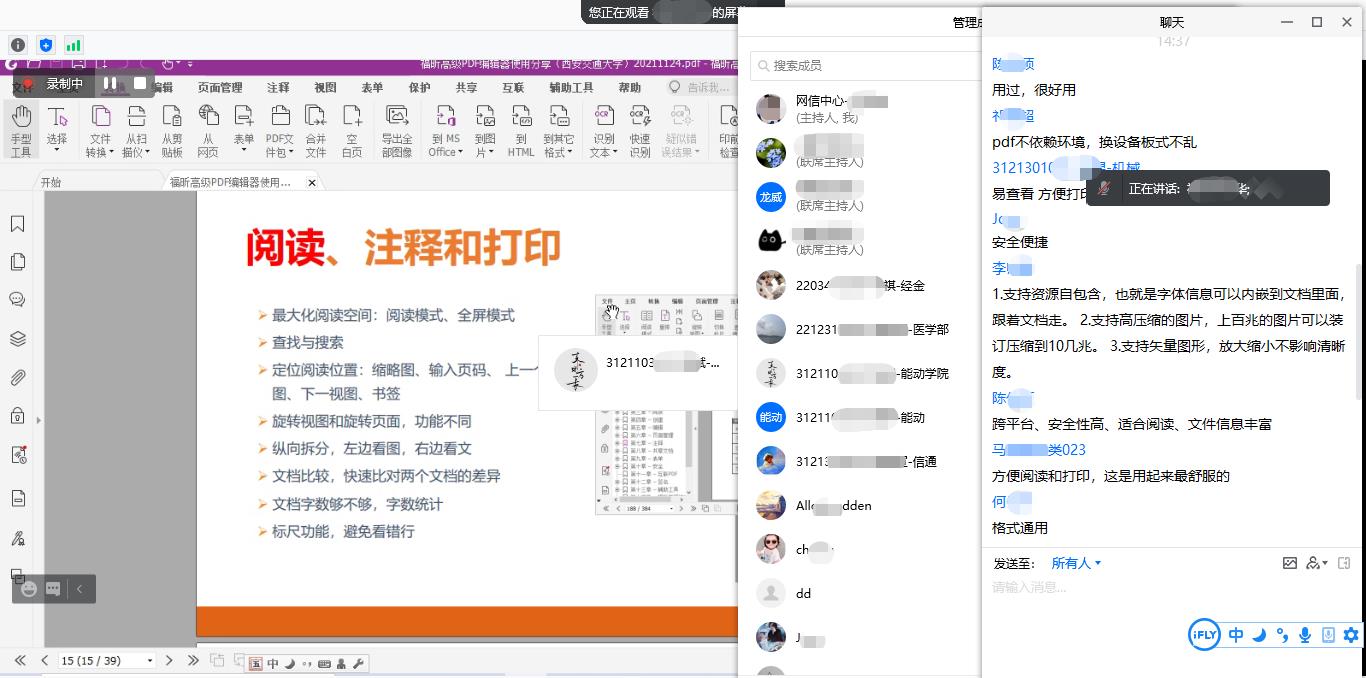Click 导出全部图像 export all images
This screenshot has height=678, width=1366.
coord(397,130)
